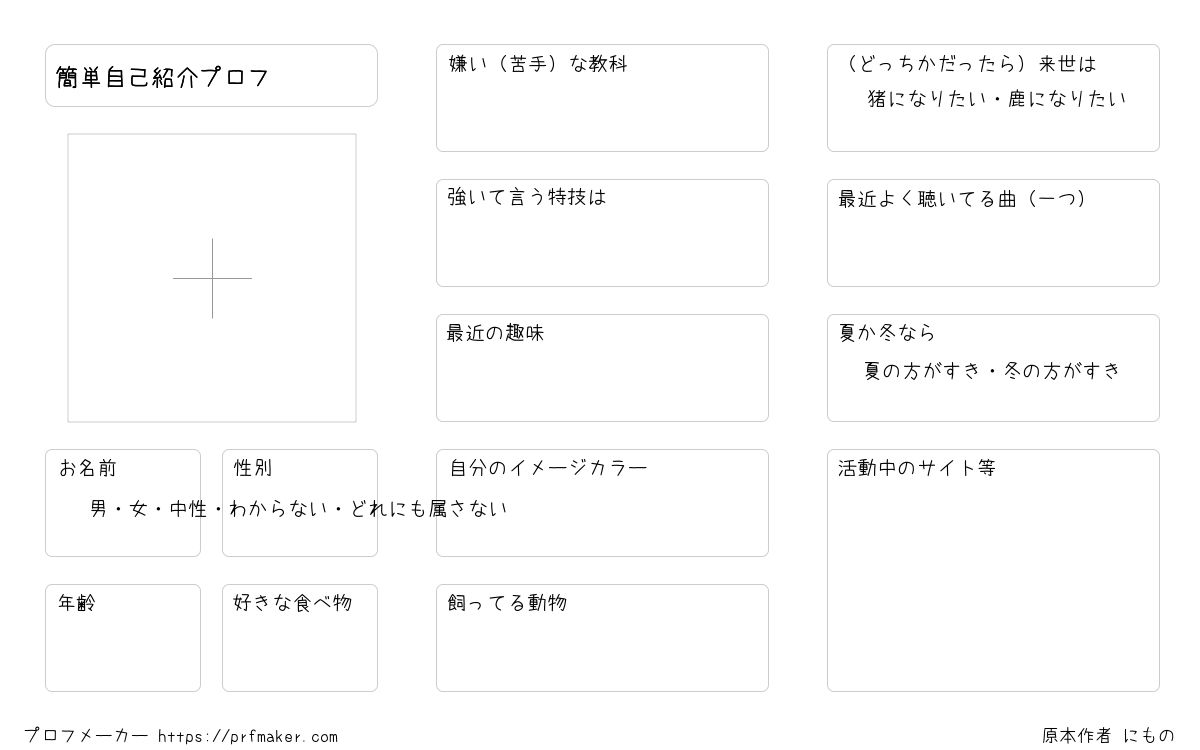
Task: Click the 年齢 field
Action: (123, 638)
